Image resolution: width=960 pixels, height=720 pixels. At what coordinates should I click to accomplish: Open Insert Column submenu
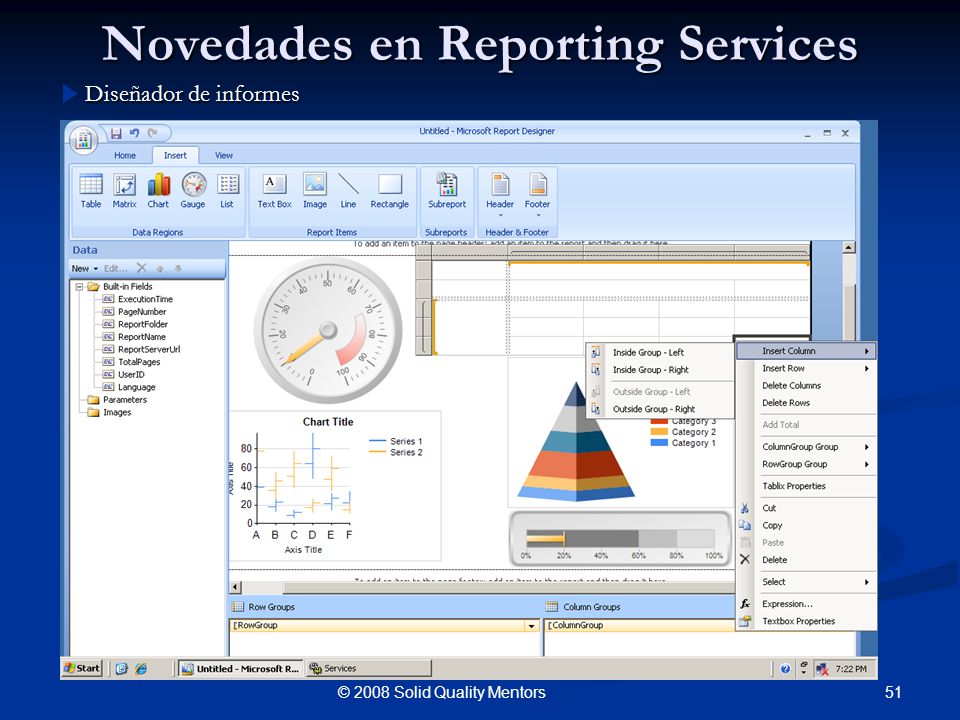coord(806,351)
